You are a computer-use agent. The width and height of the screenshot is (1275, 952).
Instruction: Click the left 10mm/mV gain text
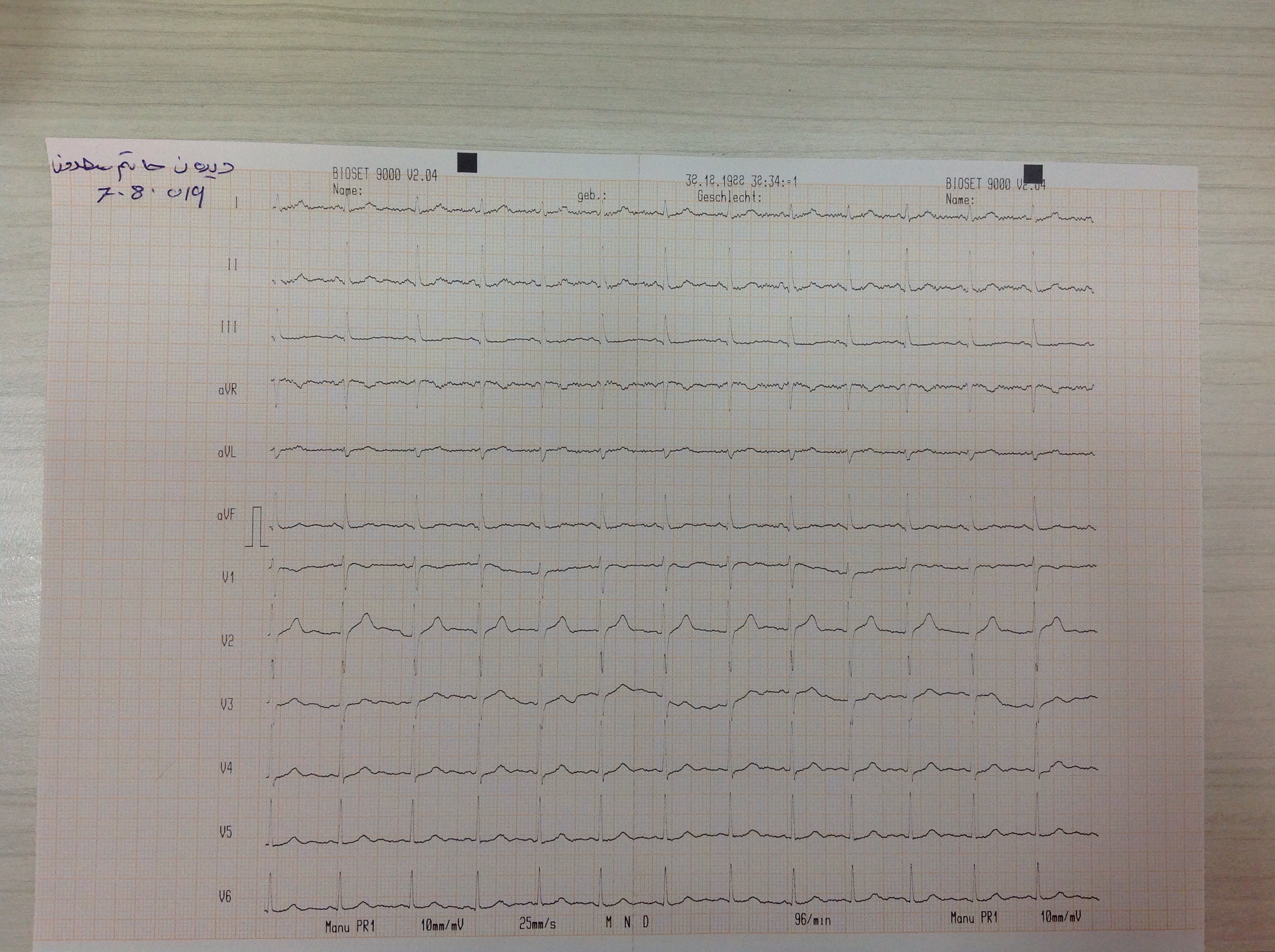(x=442, y=925)
